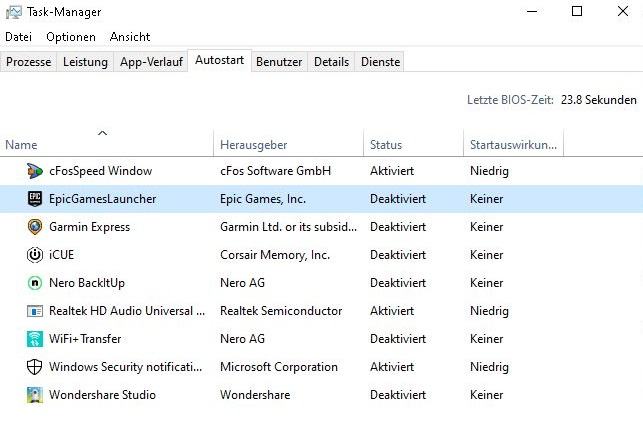Click the Realtek HD Audio icon
This screenshot has width=643, height=421.
(x=34, y=311)
